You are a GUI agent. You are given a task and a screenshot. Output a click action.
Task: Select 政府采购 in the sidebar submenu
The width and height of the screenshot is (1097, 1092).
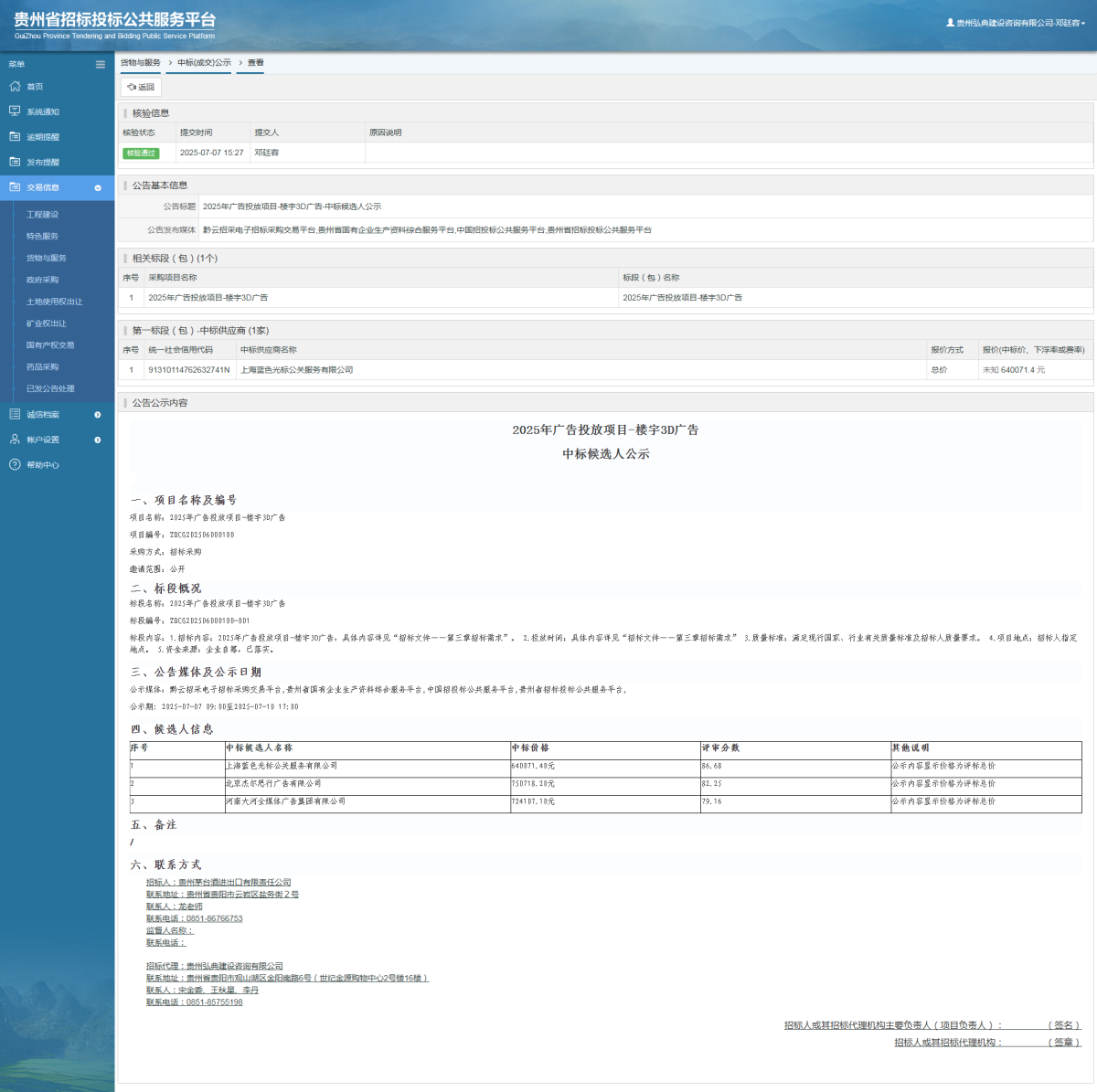tap(42, 280)
